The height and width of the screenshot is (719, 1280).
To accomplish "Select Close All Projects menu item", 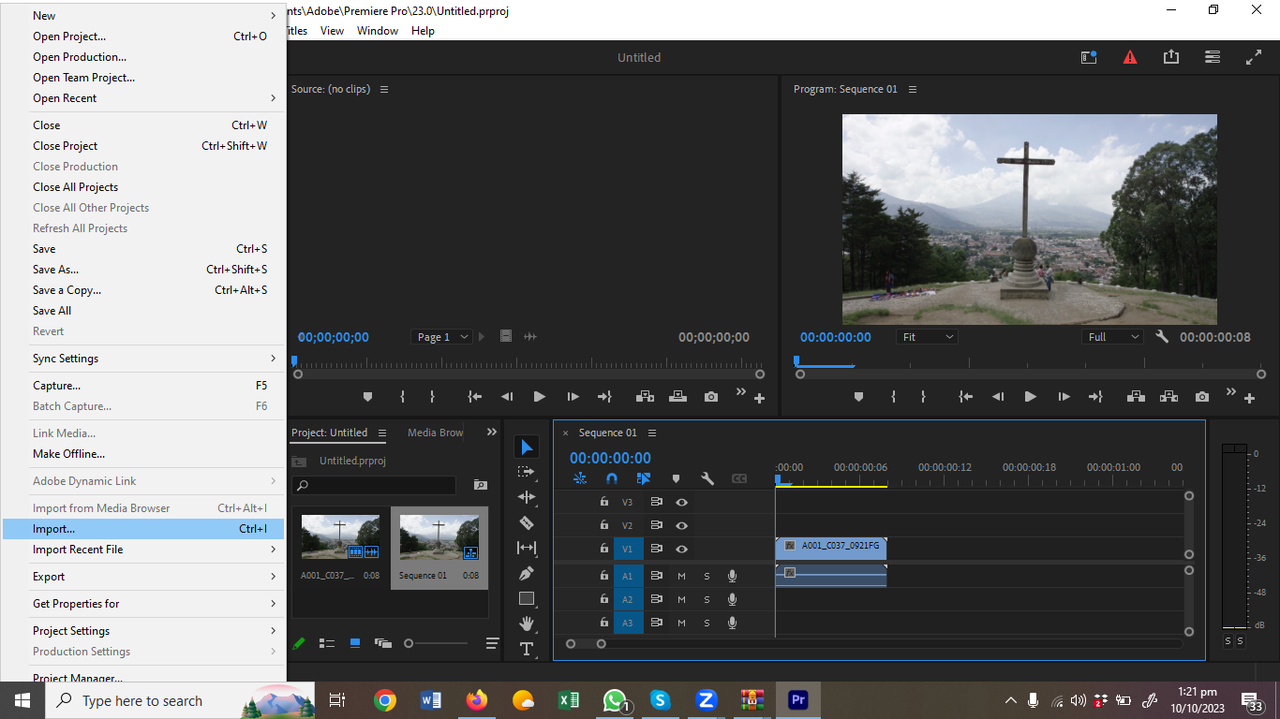I will [x=143, y=187].
